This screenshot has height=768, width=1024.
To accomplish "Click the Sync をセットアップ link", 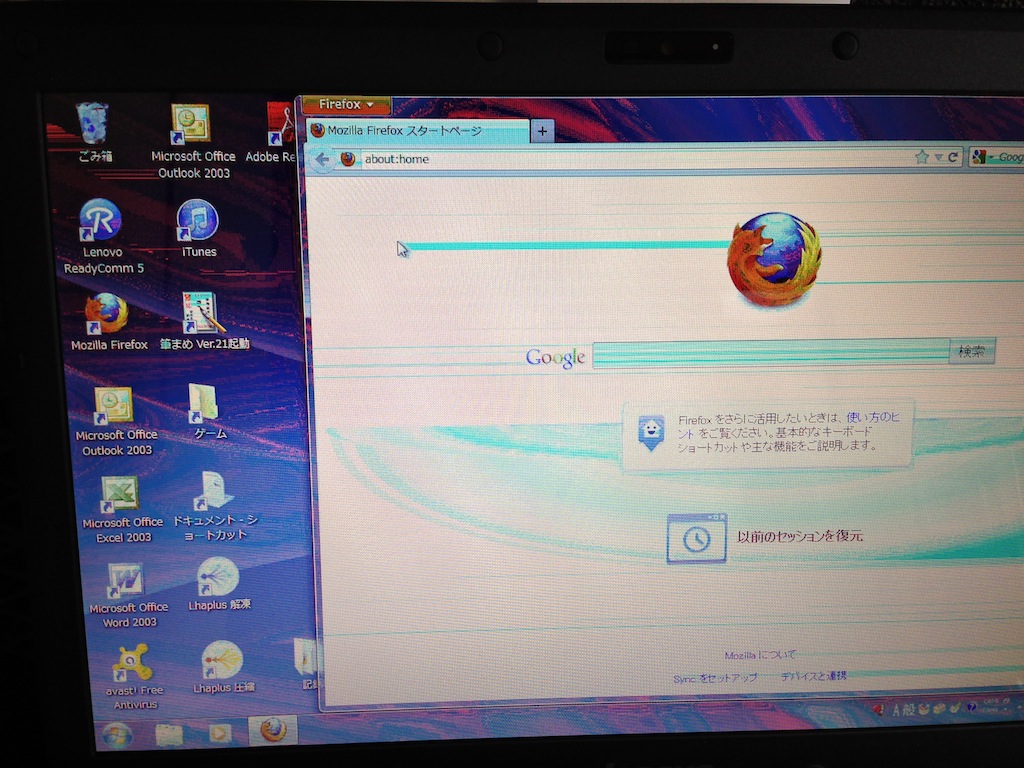I will 715,678.
